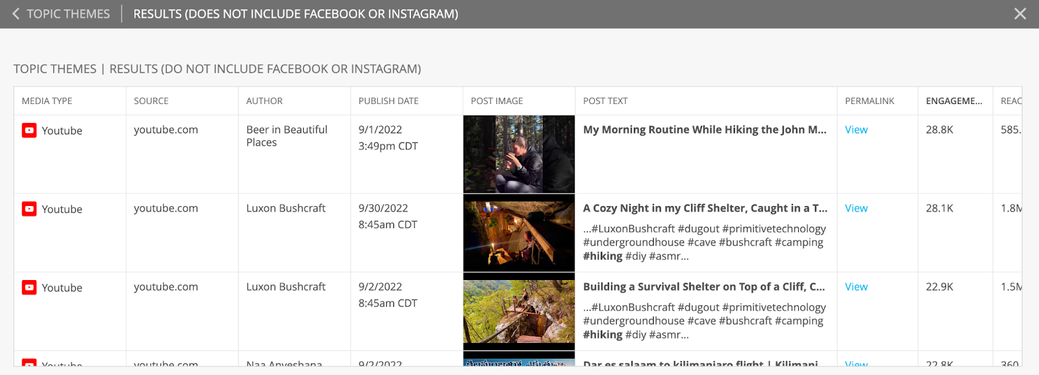This screenshot has height=375, width=1039.
Task: Click the SOURCE column header
Action: (151, 101)
